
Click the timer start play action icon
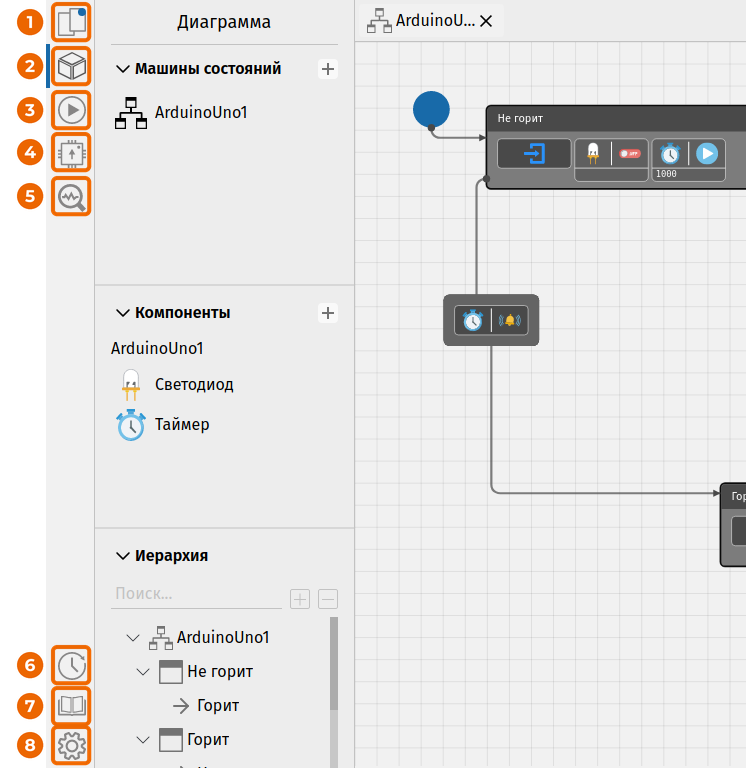click(x=707, y=154)
